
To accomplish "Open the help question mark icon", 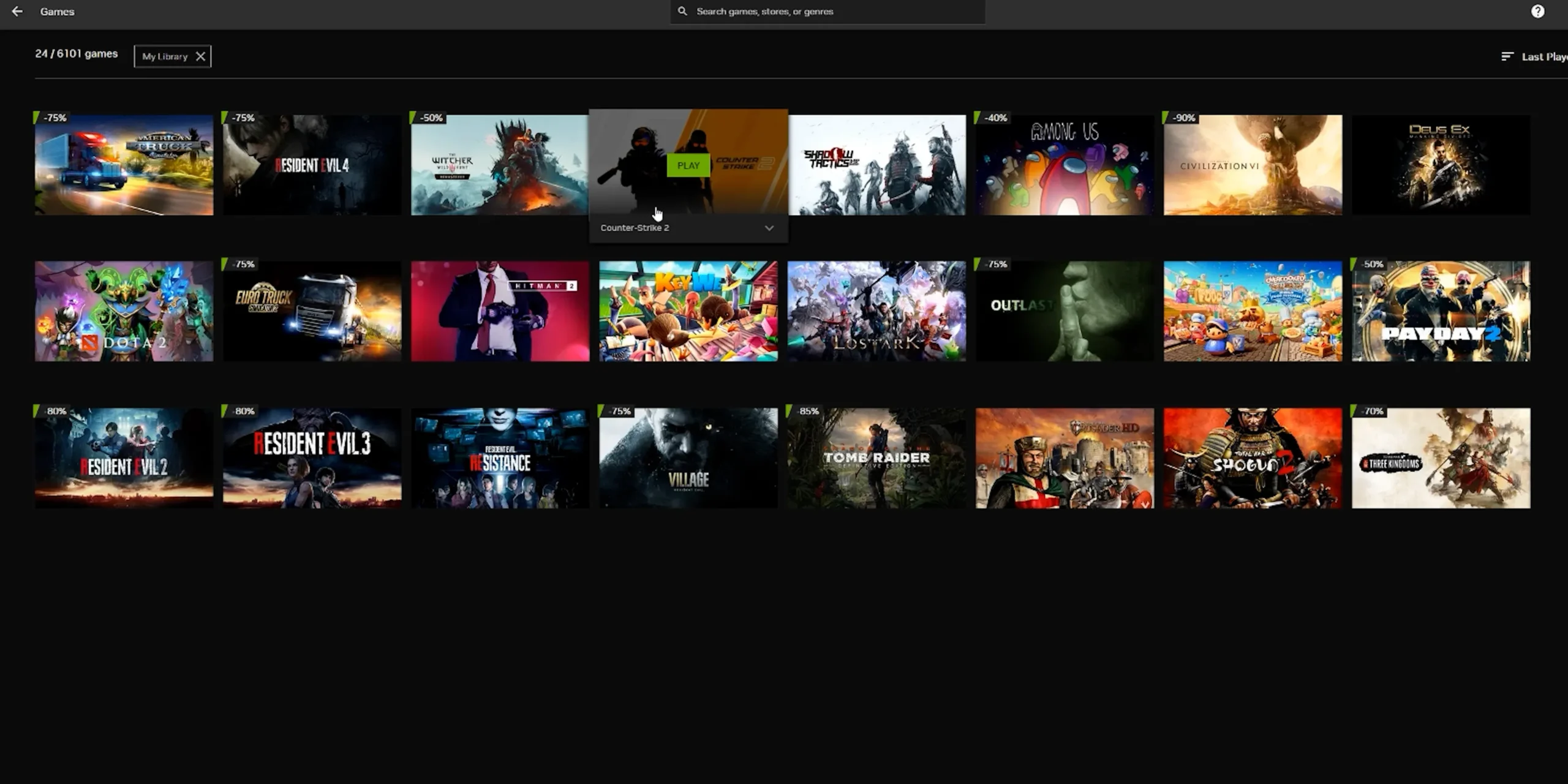I will click(1537, 11).
